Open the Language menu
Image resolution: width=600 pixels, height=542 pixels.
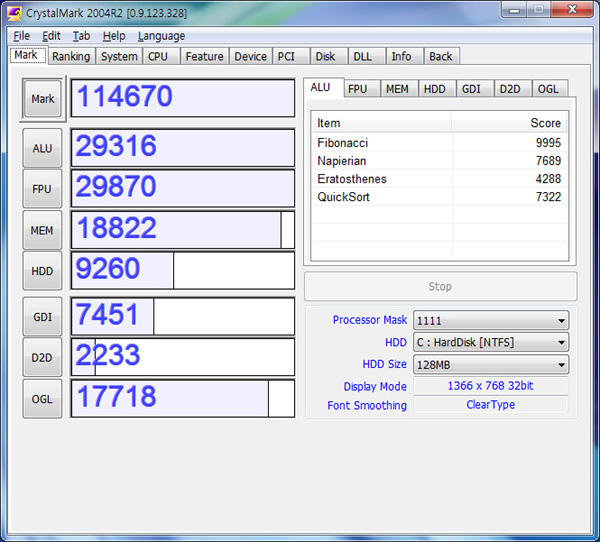(161, 36)
